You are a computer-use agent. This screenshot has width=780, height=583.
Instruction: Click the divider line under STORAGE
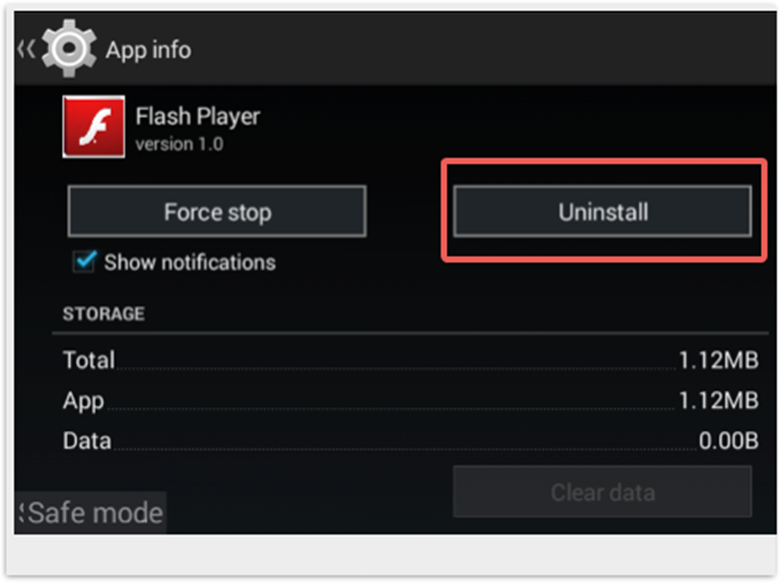(410, 332)
